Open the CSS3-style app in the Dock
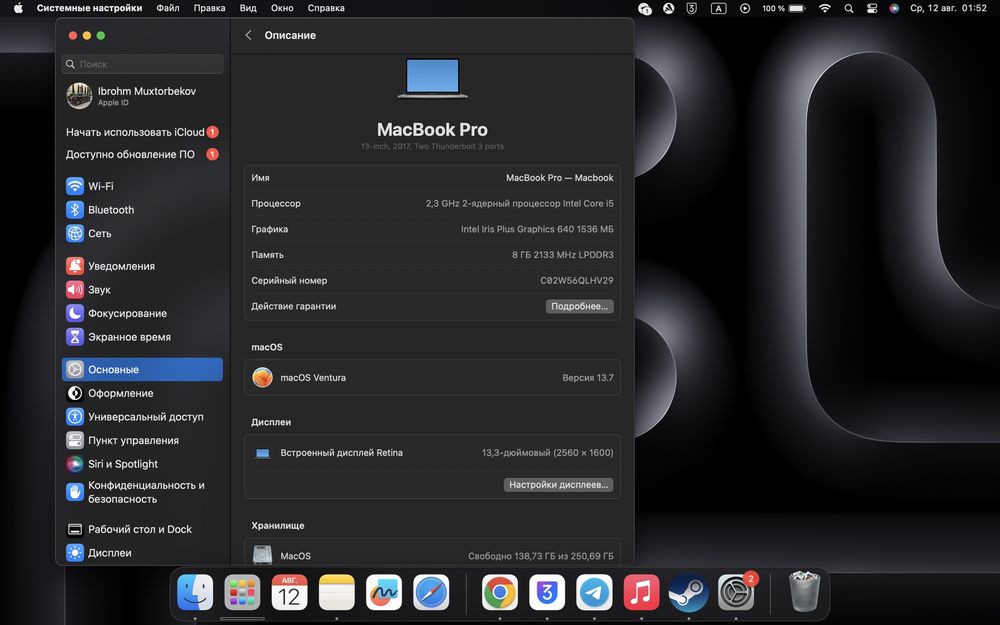1000x625 pixels. click(547, 592)
